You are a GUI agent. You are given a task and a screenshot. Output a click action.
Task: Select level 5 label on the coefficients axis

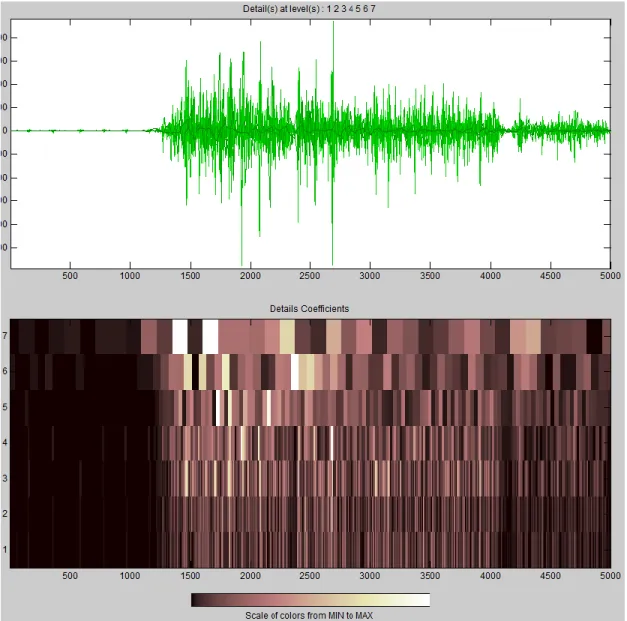(x=5, y=407)
